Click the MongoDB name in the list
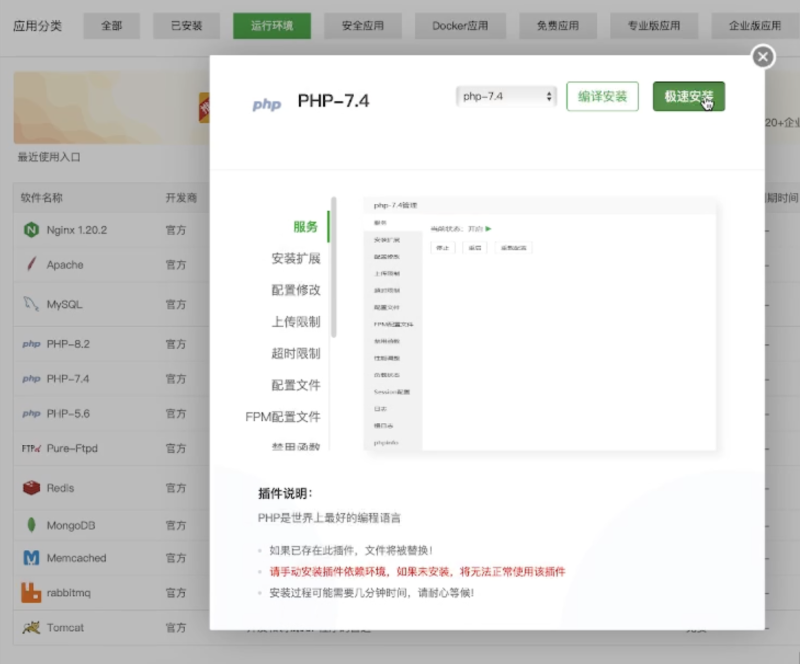 pyautogui.click(x=71, y=525)
